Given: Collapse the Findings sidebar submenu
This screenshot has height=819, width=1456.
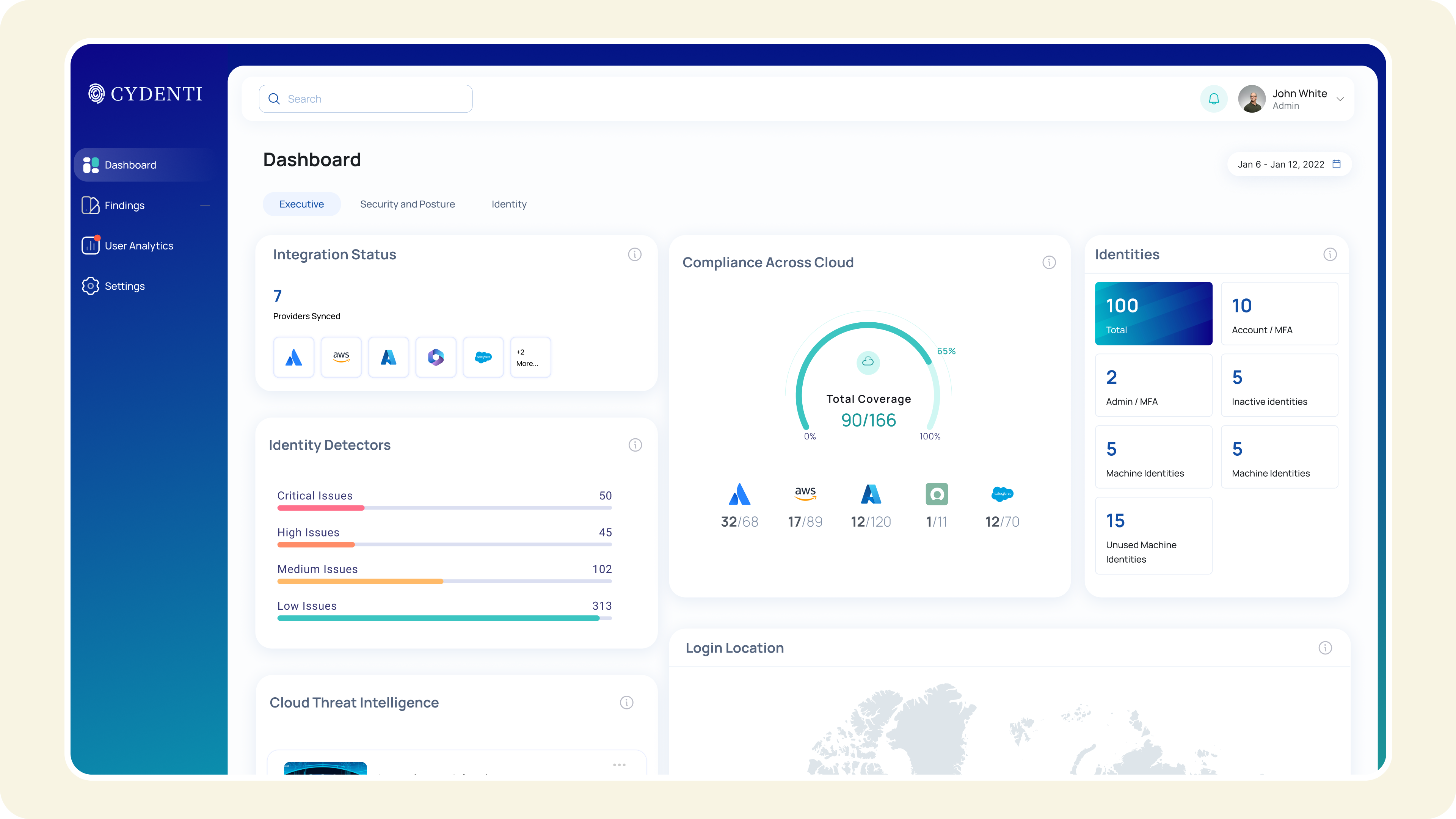Looking at the screenshot, I should (x=205, y=205).
